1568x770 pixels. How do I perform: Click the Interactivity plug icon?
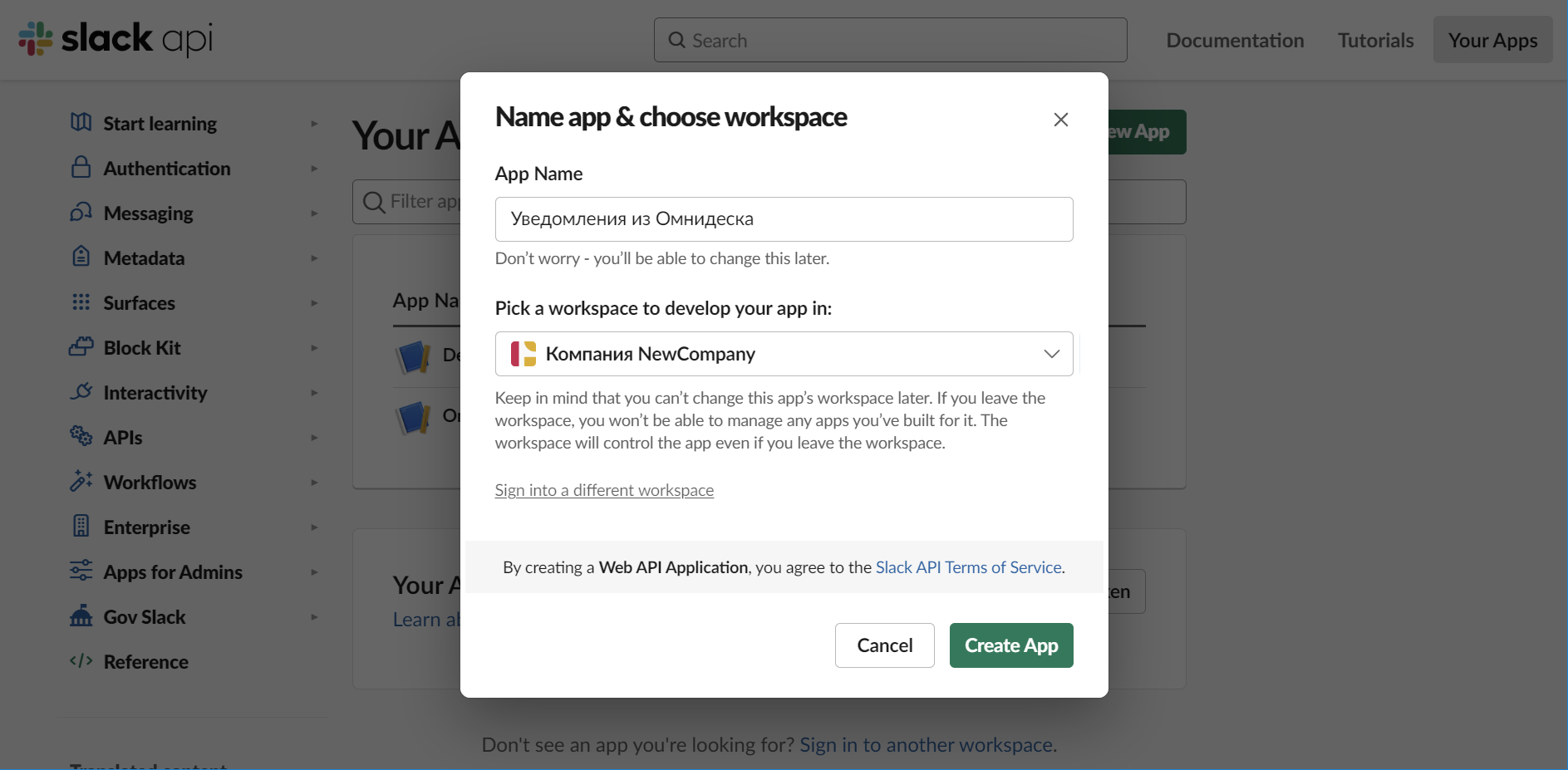tap(81, 392)
